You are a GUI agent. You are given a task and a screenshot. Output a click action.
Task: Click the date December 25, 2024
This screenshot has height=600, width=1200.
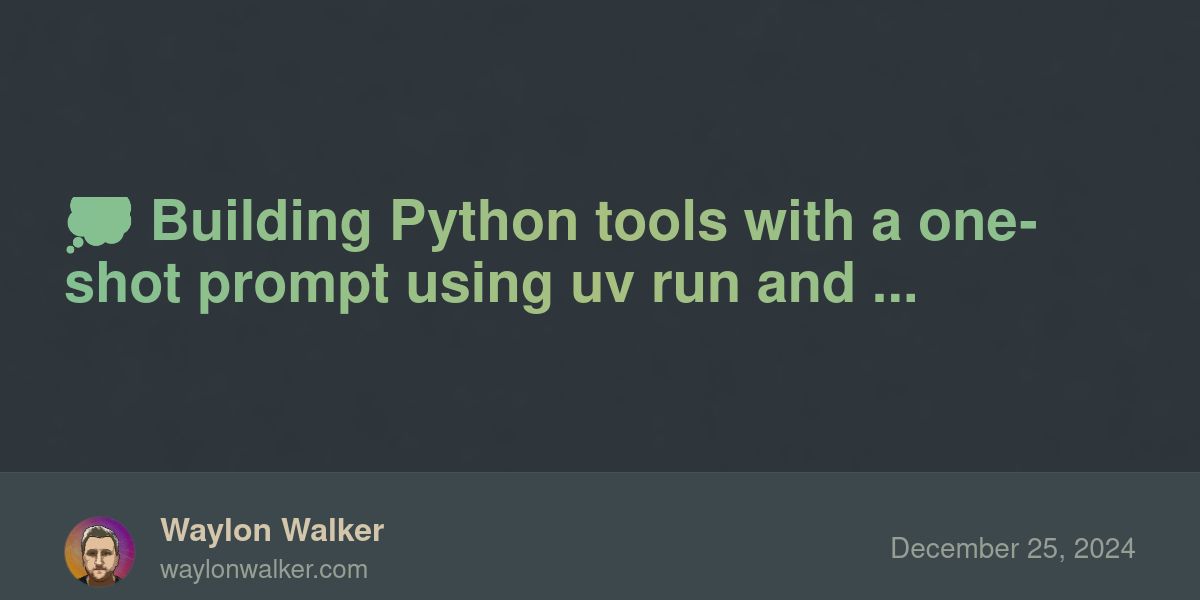[x=1012, y=548]
